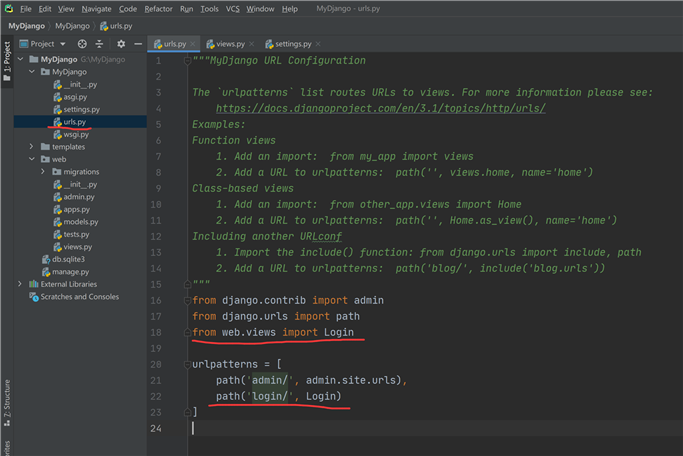Viewport: 683px width, 456px height.
Task: Click urls.py breadcrumb in navigation bar
Action: tap(116, 26)
